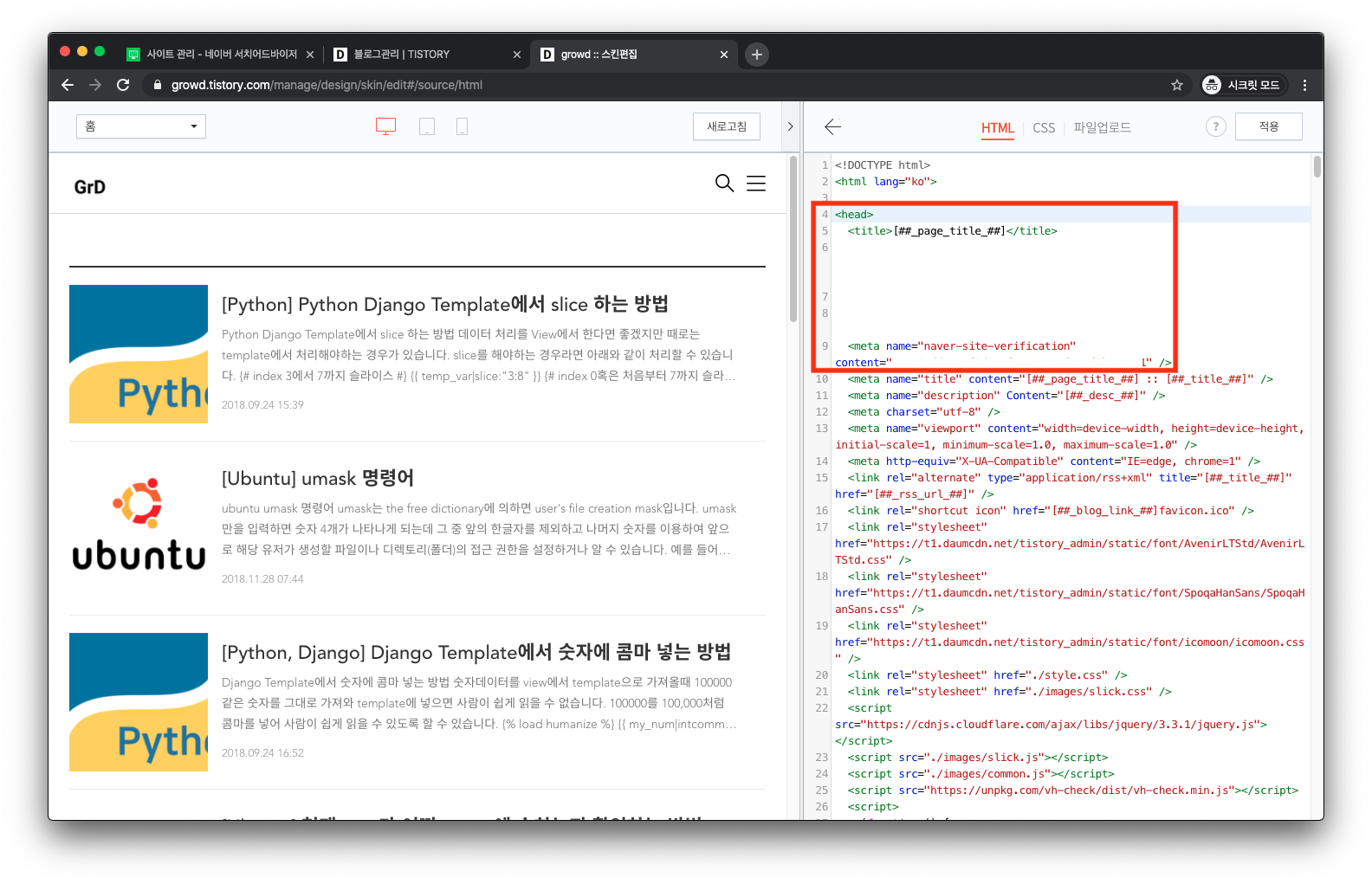Click the <title> tag code line
Image resolution: width=1372 pixels, height=884 pixels.
952,231
